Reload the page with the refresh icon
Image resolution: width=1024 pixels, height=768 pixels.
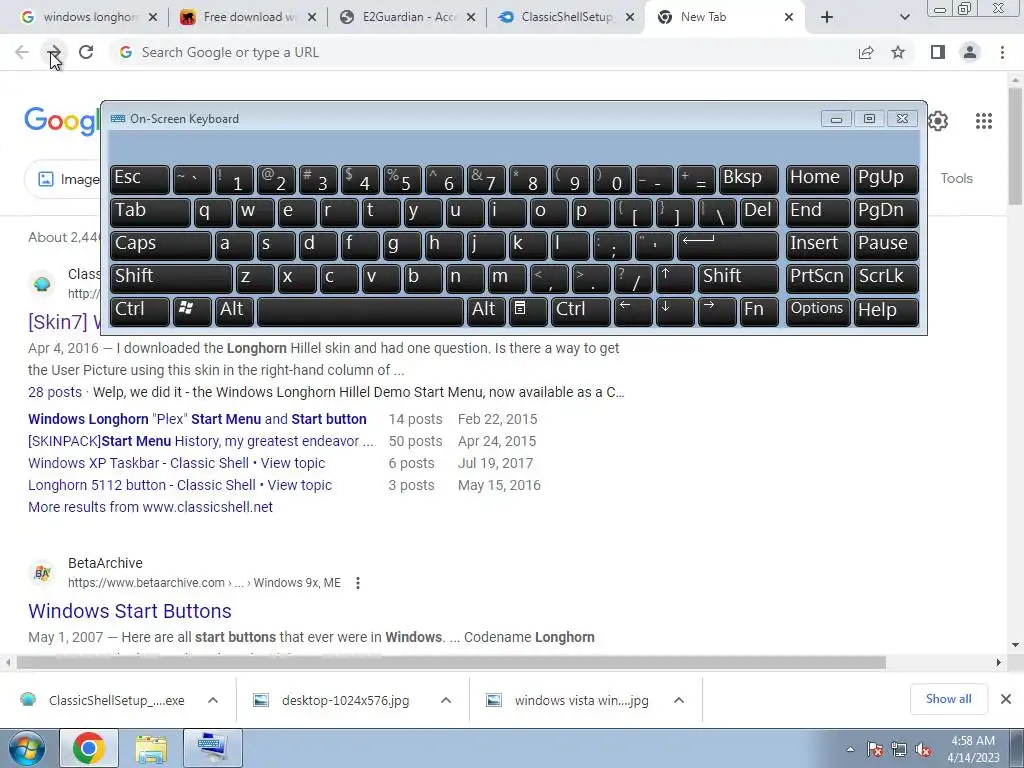[x=86, y=52]
